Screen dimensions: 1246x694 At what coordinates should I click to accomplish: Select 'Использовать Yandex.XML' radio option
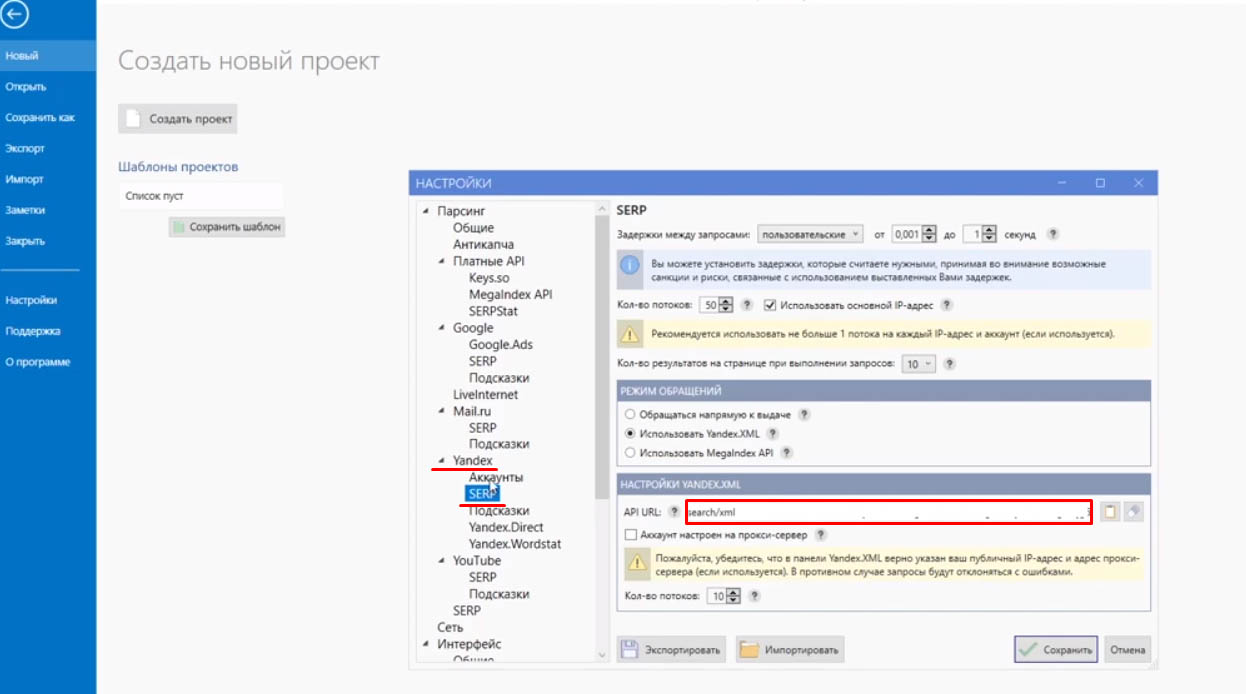click(x=630, y=434)
